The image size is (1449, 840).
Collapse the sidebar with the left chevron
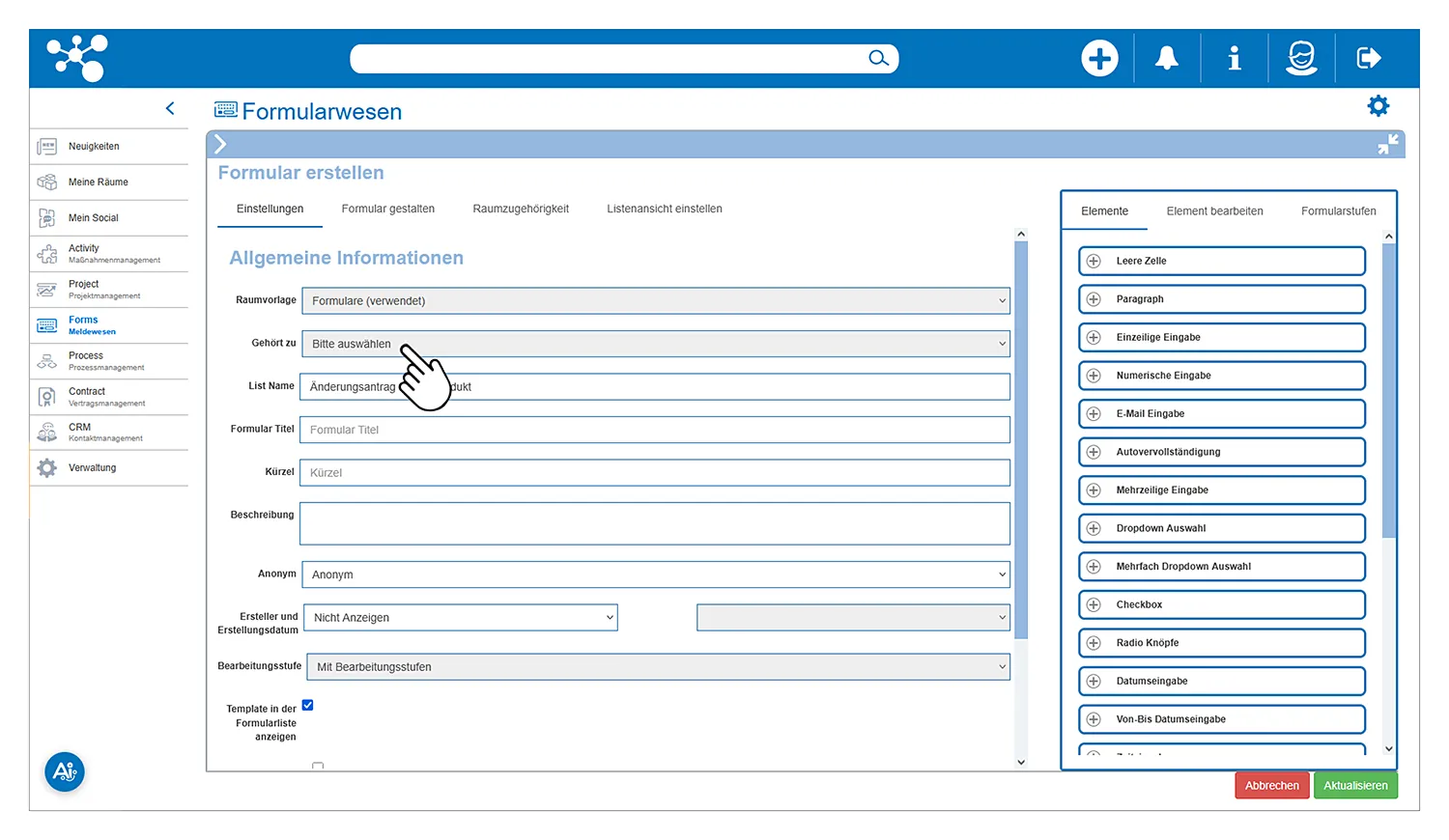(170, 109)
